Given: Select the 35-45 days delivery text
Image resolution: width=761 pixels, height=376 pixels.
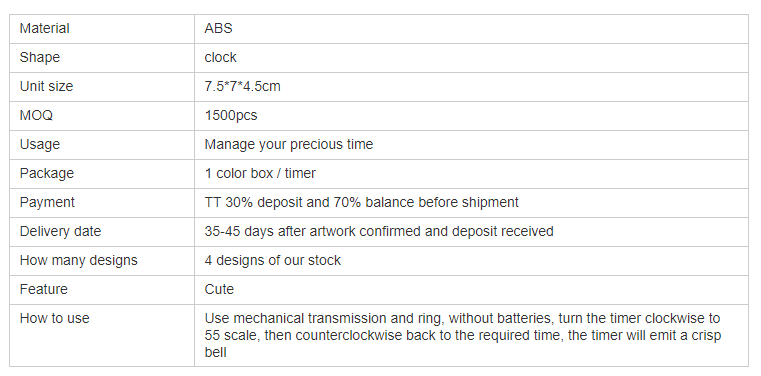Looking at the screenshot, I should click(x=379, y=231).
